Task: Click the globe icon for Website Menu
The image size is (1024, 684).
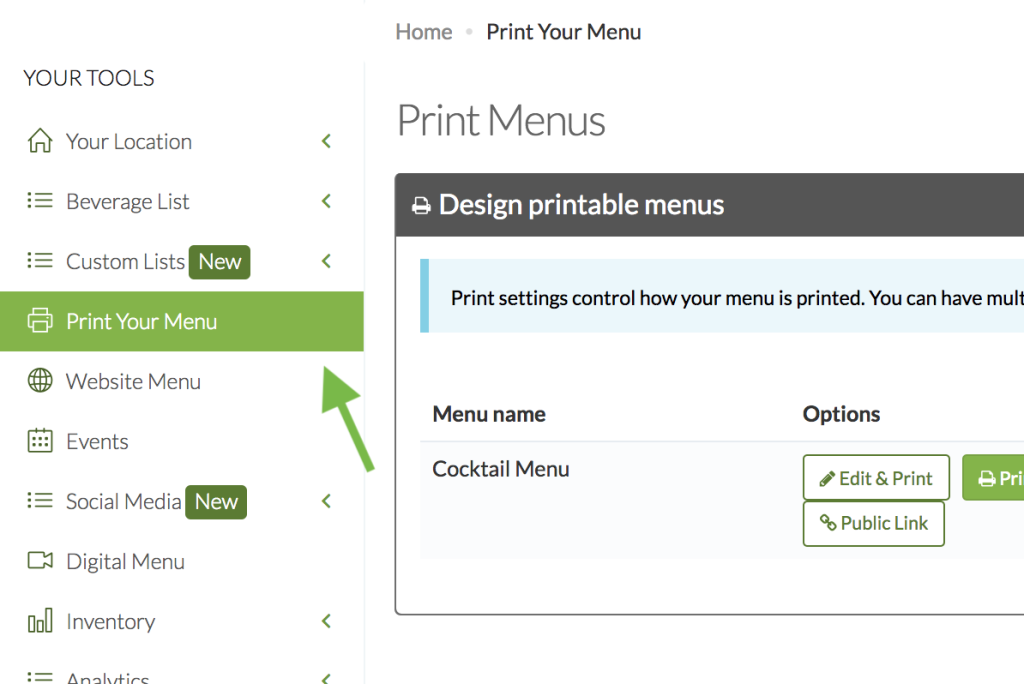Action: (x=40, y=381)
